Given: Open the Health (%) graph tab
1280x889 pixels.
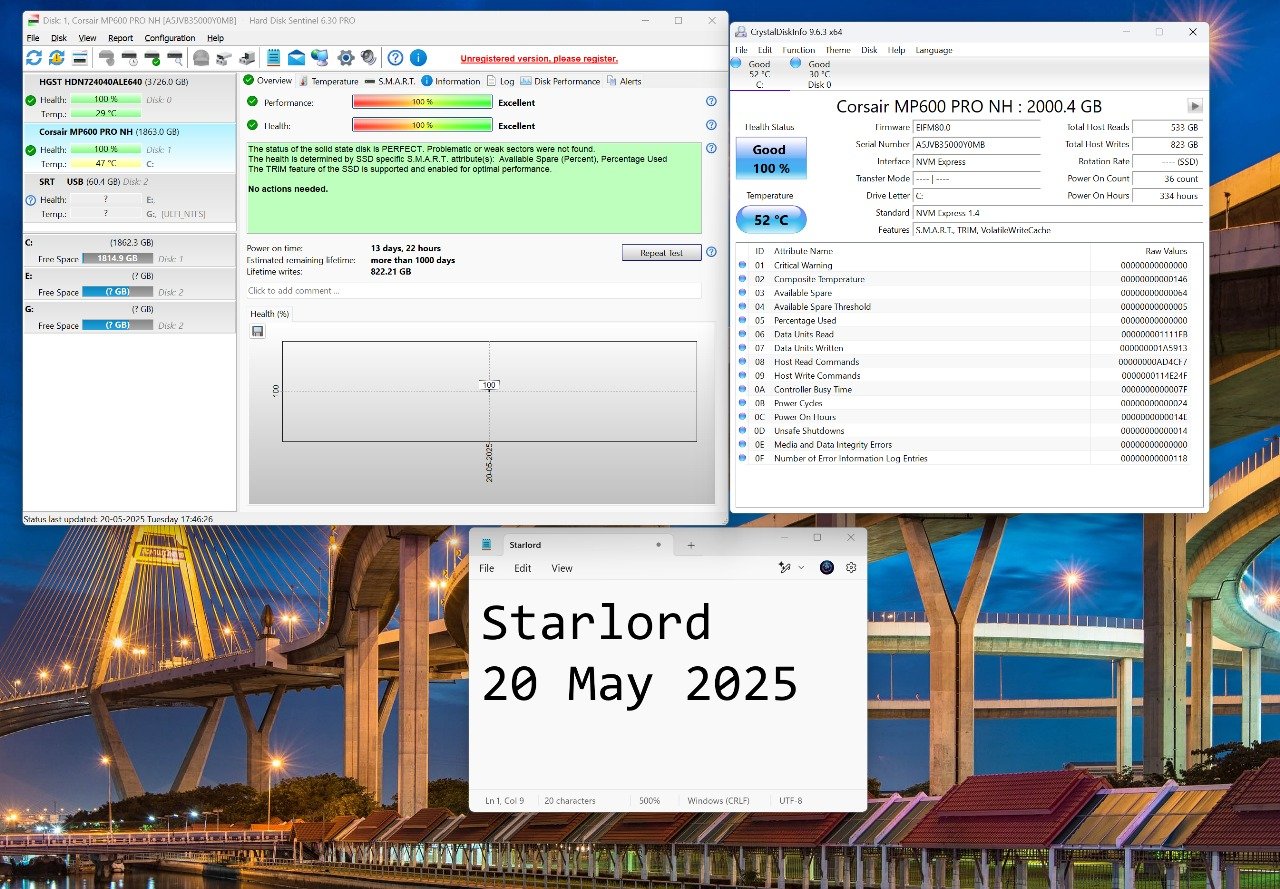Looking at the screenshot, I should (270, 314).
